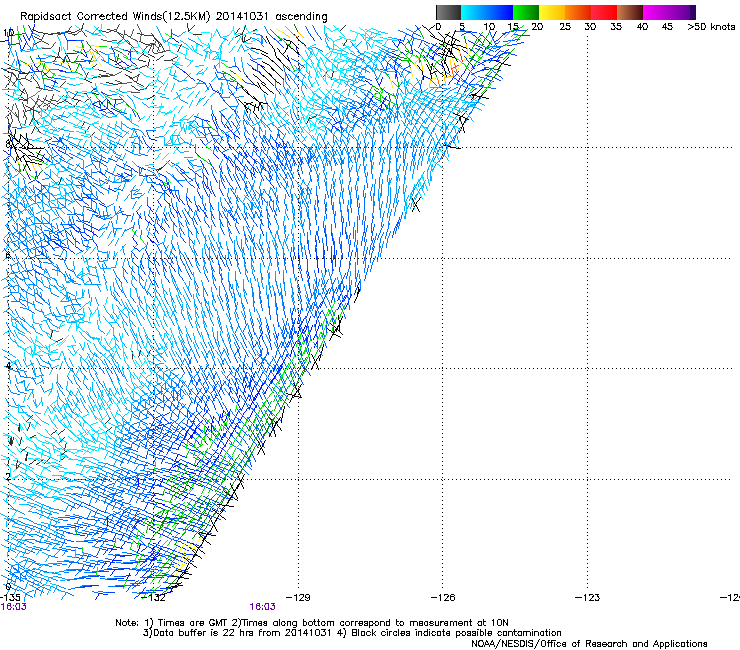This screenshot has height=650, width=740.
Task: Click the '-129' longitude axis label
Action: coord(299,597)
